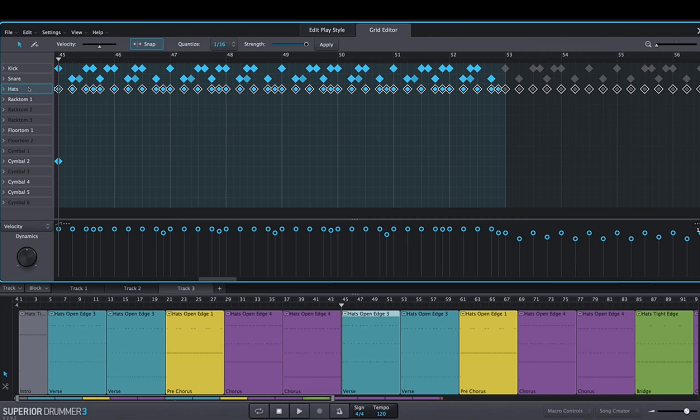Click the Cymbal 6 row label

(x=19, y=202)
